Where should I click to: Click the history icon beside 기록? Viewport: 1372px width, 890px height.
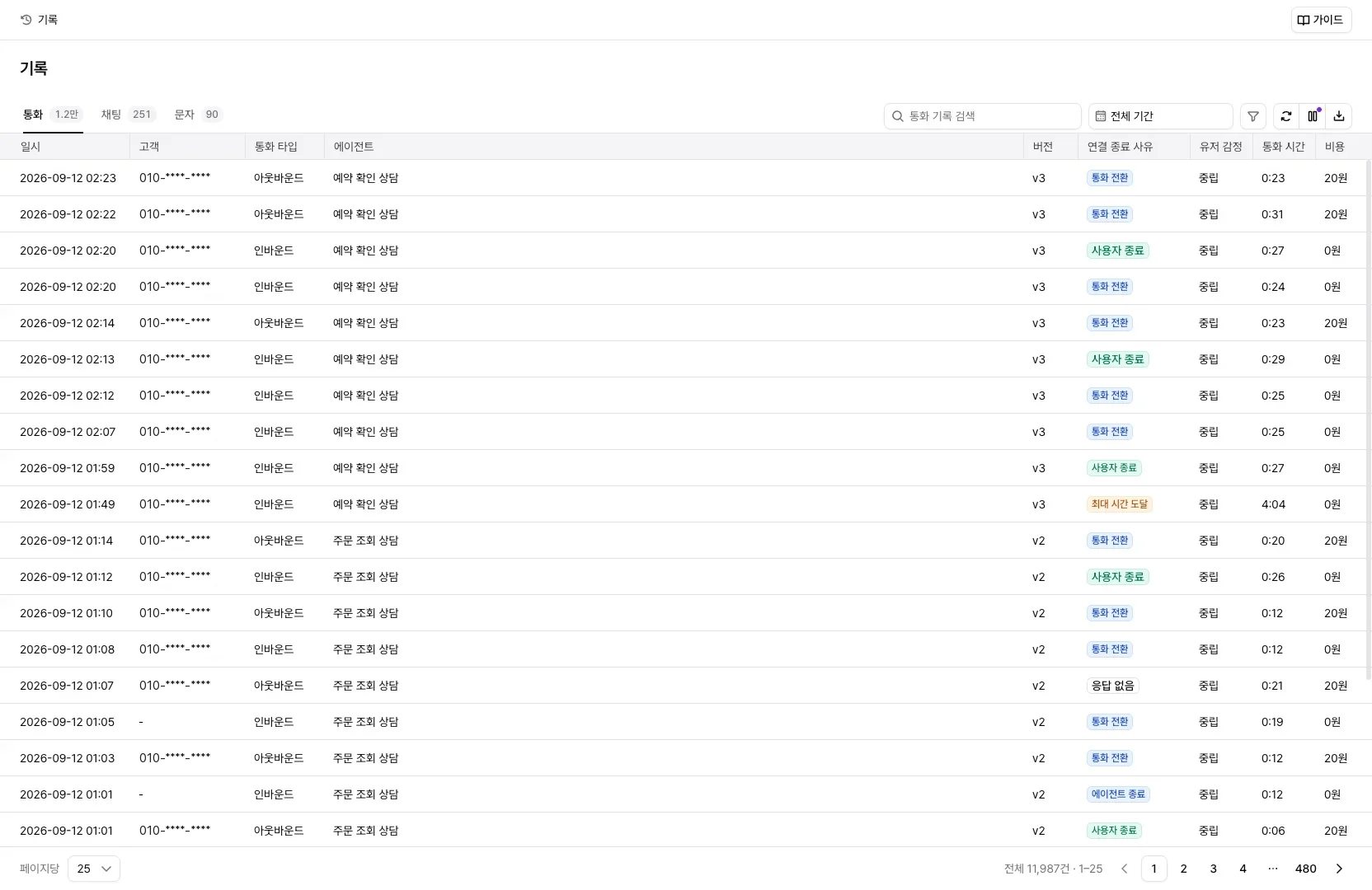[26, 20]
